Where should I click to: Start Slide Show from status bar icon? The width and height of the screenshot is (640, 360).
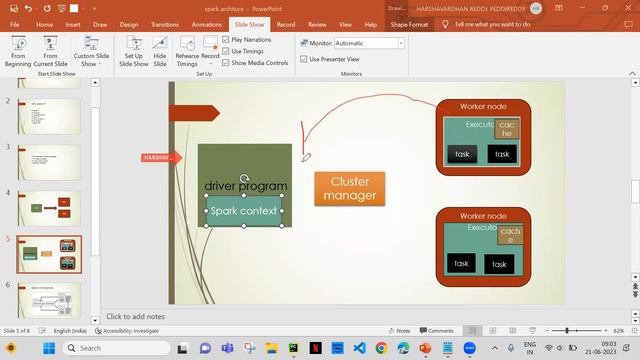click(533, 331)
